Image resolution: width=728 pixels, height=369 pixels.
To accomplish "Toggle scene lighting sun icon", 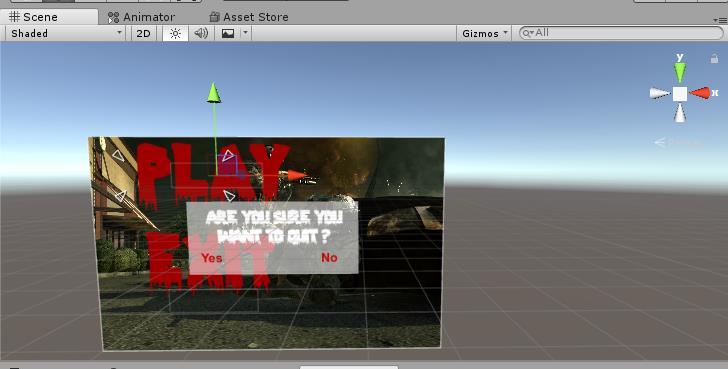I will click(175, 33).
